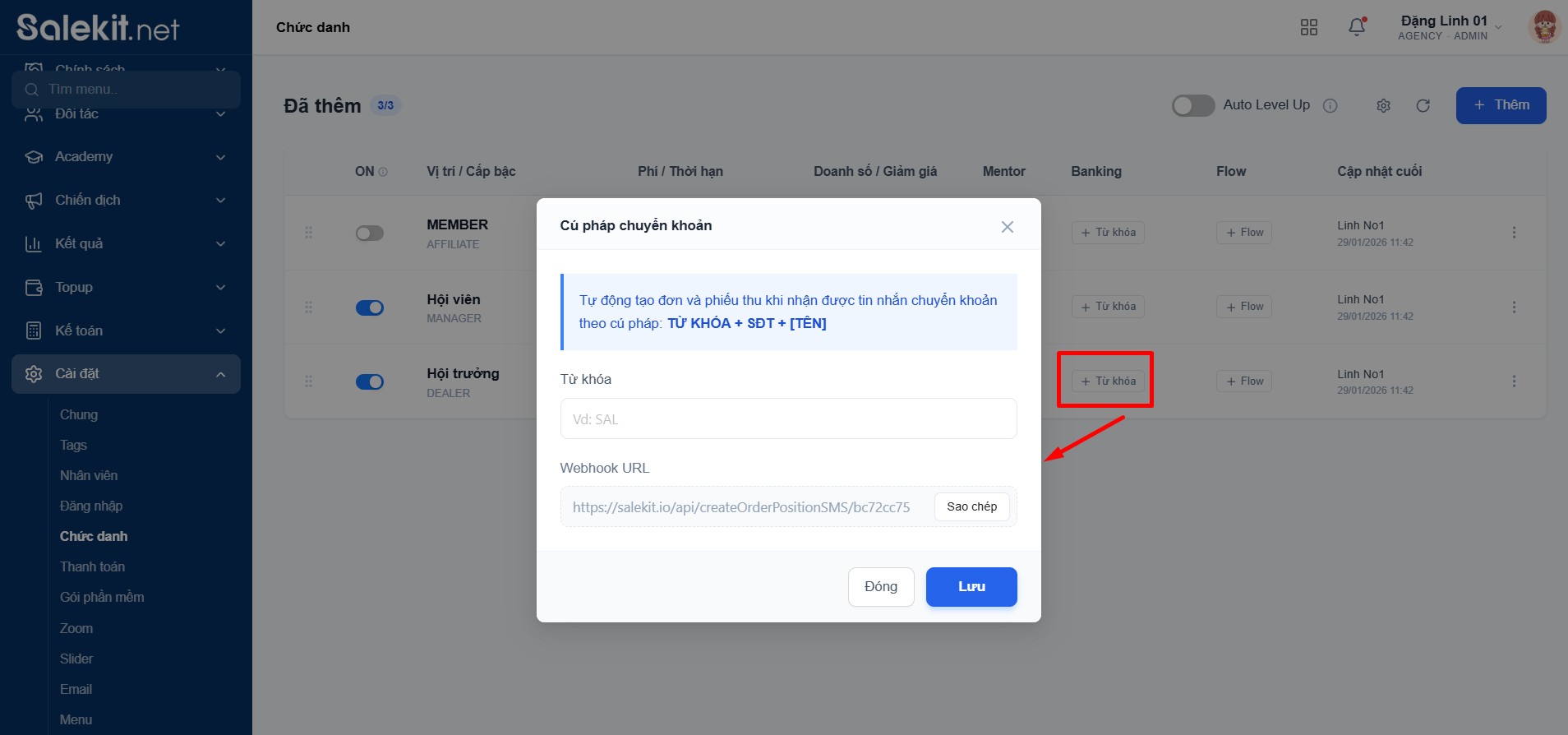Open the apps grid icon

(x=1309, y=27)
